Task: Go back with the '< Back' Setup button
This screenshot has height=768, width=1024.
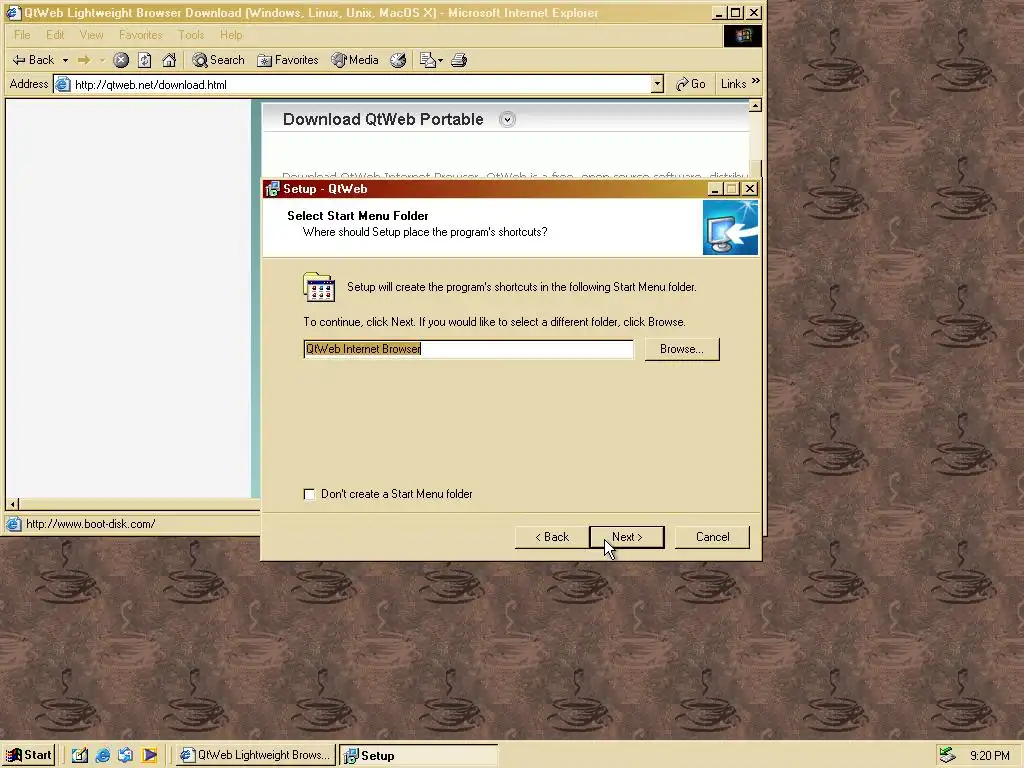Action: pyautogui.click(x=552, y=537)
